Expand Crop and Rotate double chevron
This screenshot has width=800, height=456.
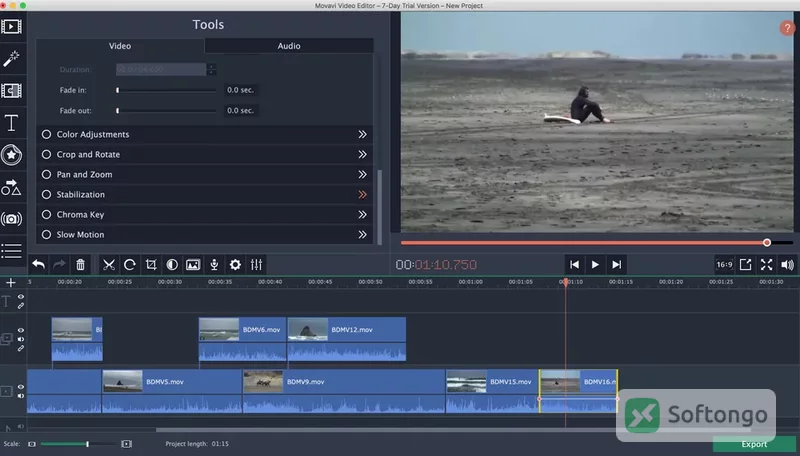point(362,154)
